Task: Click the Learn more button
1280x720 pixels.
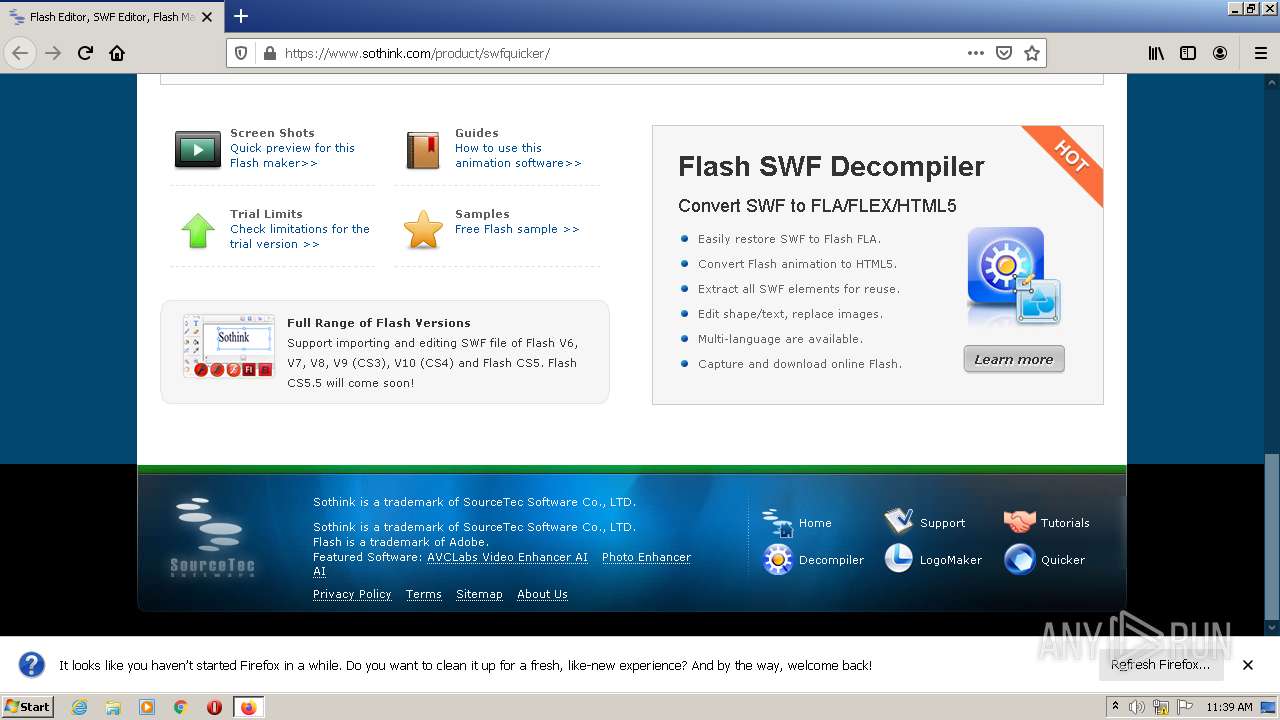Action: point(1014,359)
